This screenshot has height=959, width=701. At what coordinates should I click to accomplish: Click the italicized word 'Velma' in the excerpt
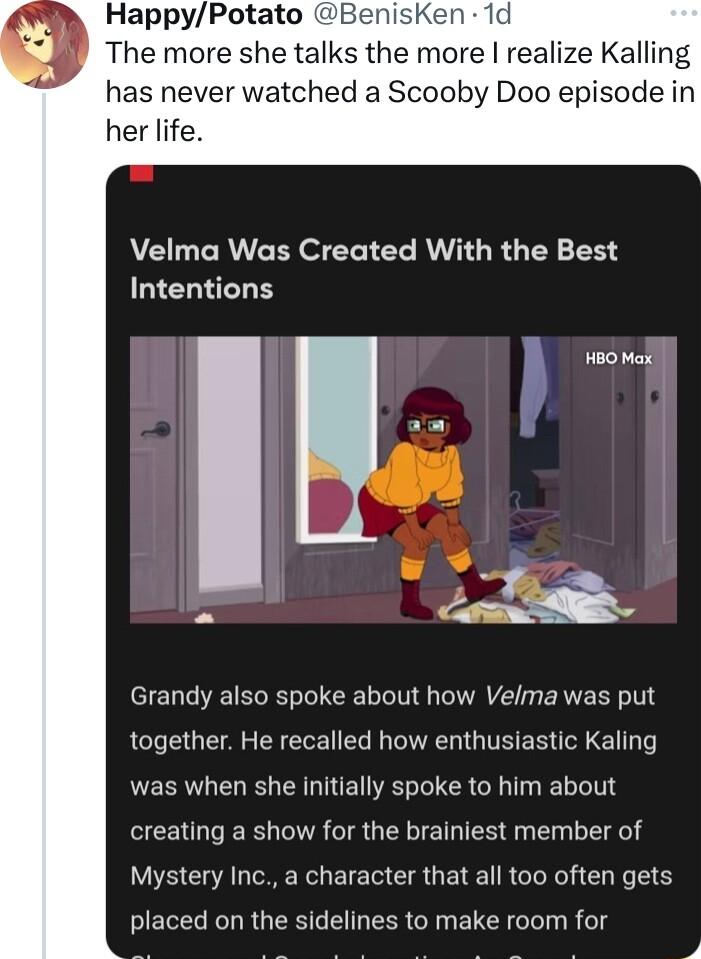522,698
